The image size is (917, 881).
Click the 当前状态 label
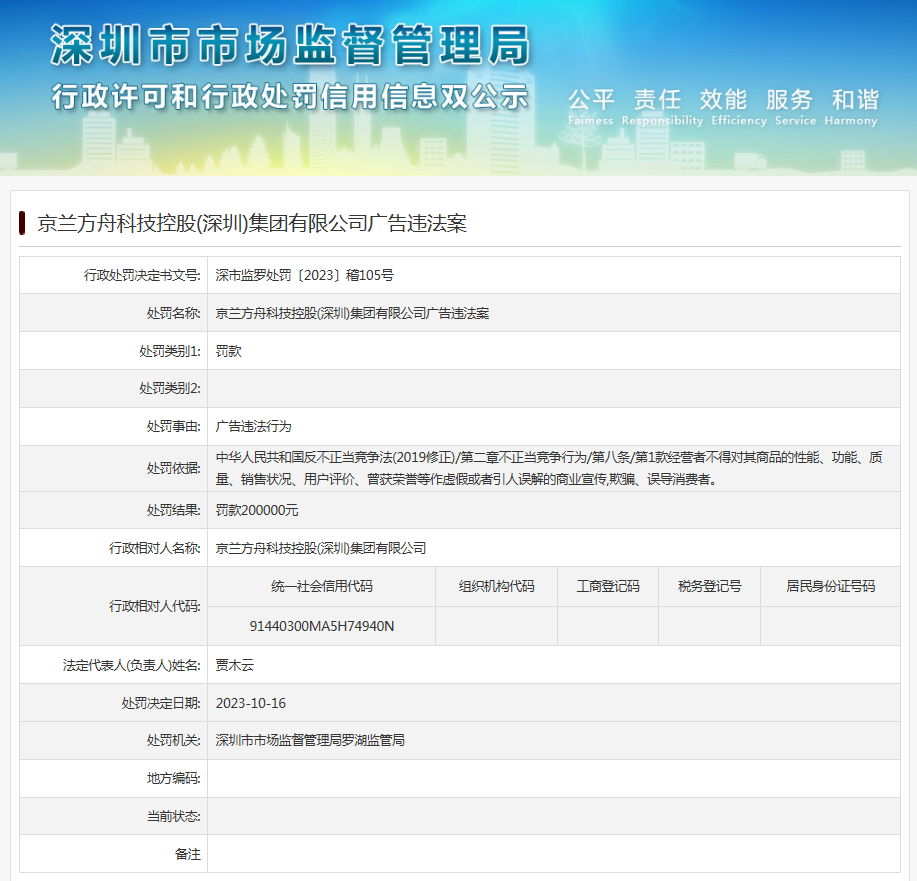pos(174,816)
